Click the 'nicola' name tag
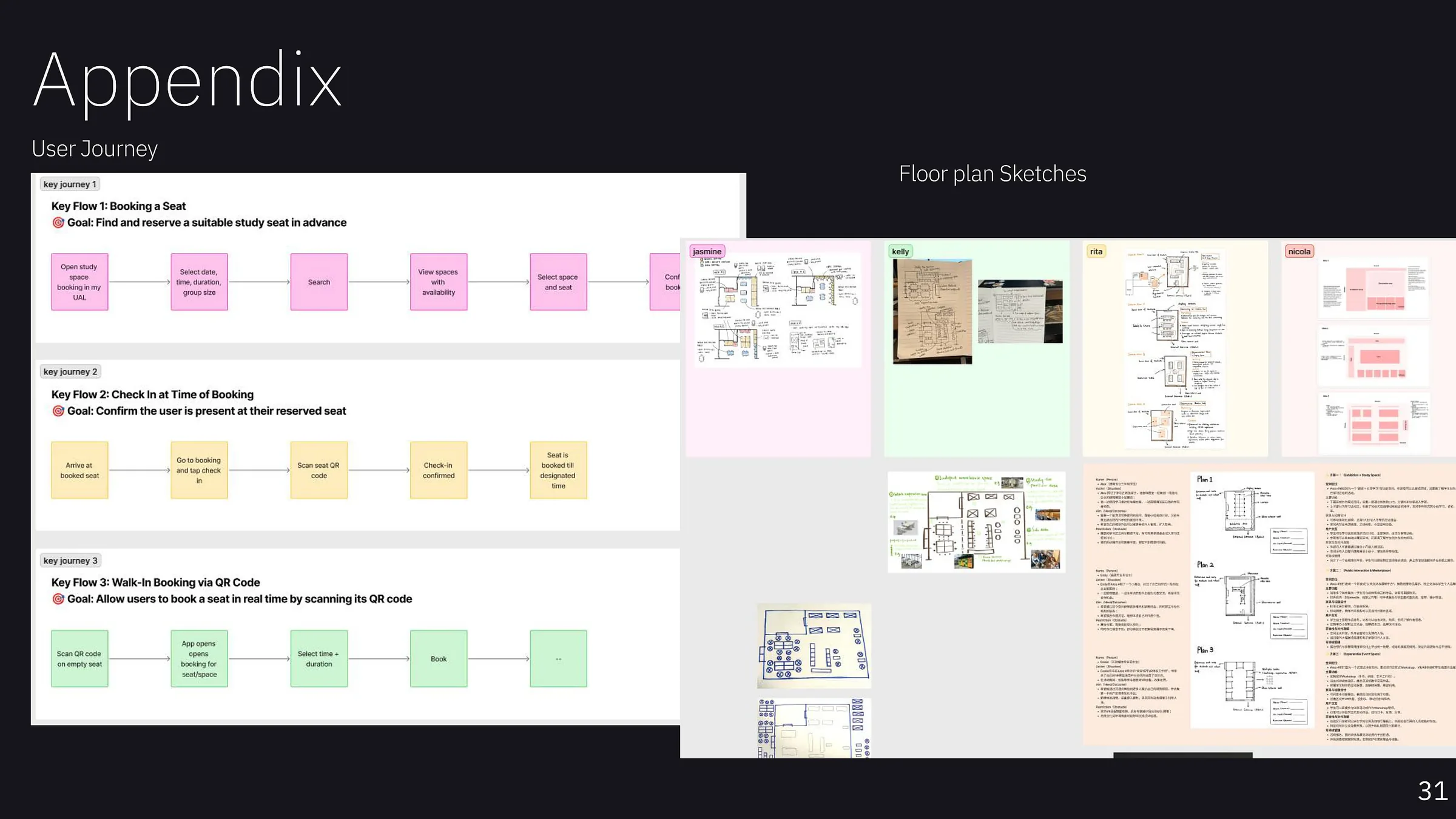The width and height of the screenshot is (1456, 819). 1299,251
